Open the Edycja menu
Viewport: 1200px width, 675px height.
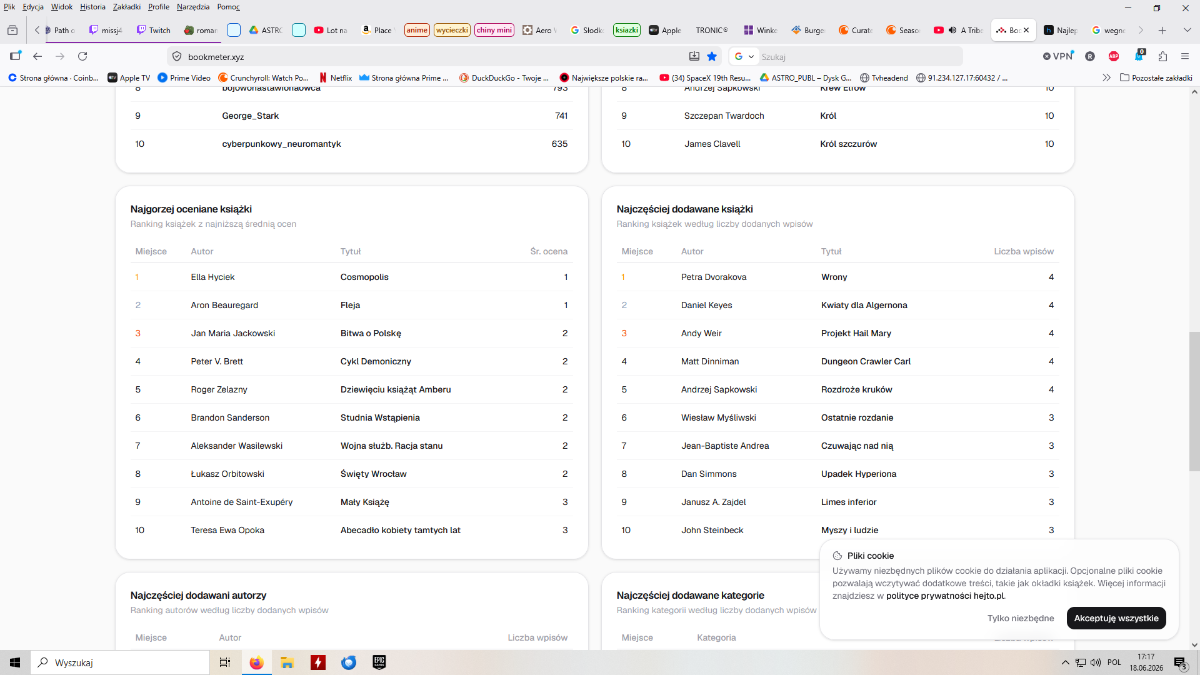pyautogui.click(x=34, y=6)
